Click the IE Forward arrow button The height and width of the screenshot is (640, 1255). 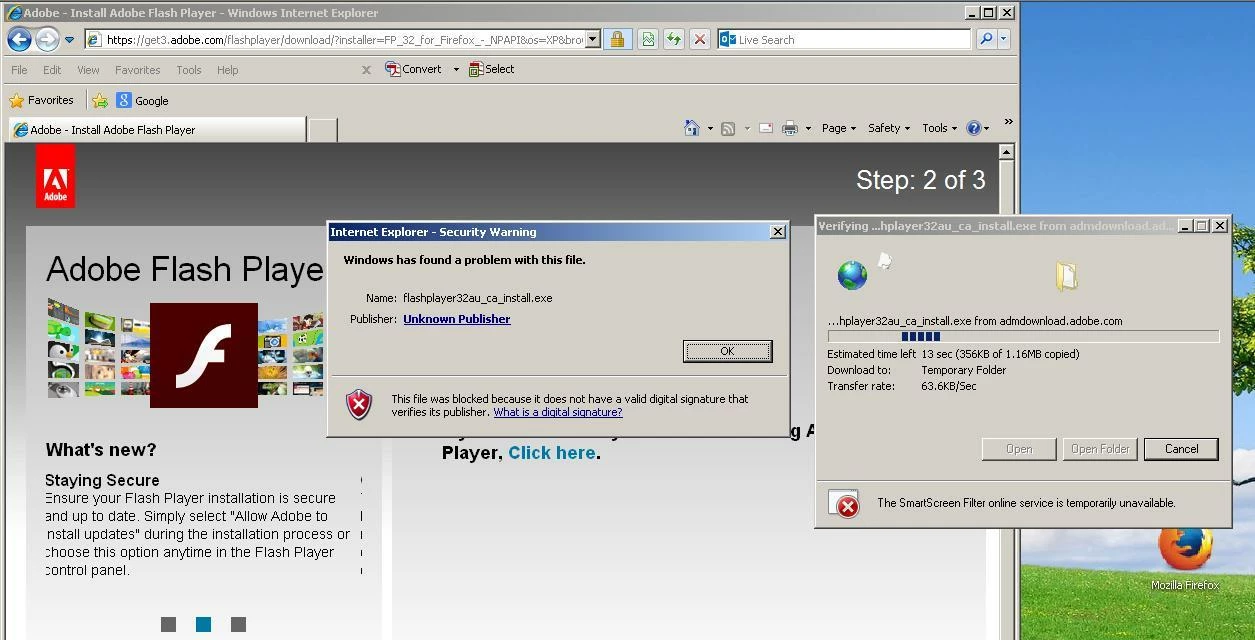coord(47,40)
